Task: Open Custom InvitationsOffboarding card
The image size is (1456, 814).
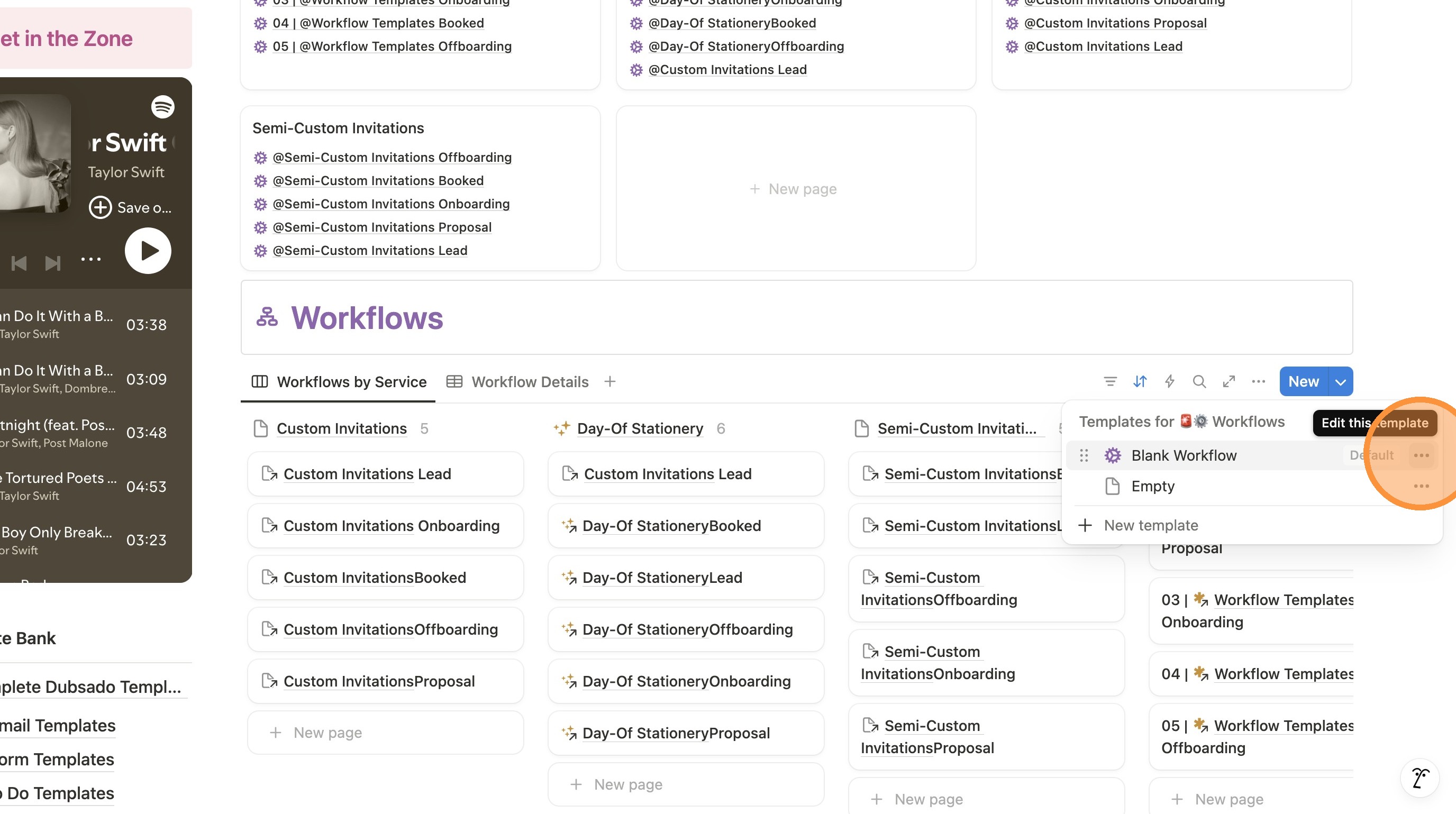Action: tap(386, 629)
